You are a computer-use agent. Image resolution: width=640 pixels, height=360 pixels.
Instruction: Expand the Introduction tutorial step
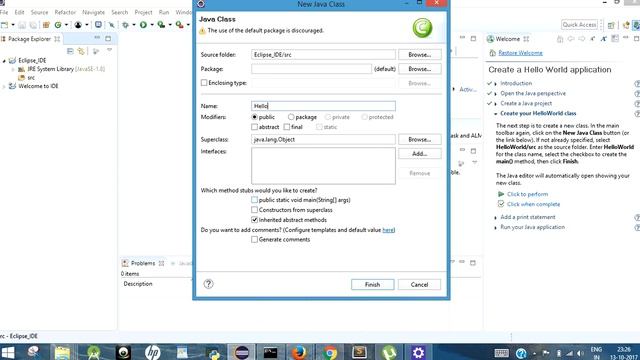point(496,83)
